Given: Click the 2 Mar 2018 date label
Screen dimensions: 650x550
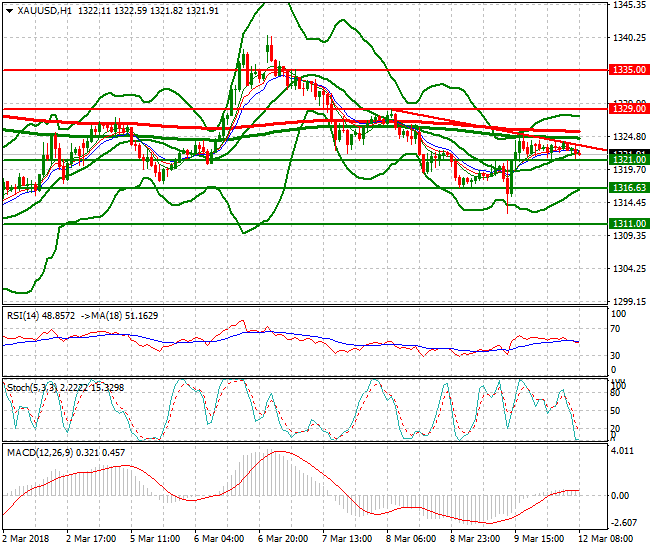Looking at the screenshot, I should [x=27, y=537].
